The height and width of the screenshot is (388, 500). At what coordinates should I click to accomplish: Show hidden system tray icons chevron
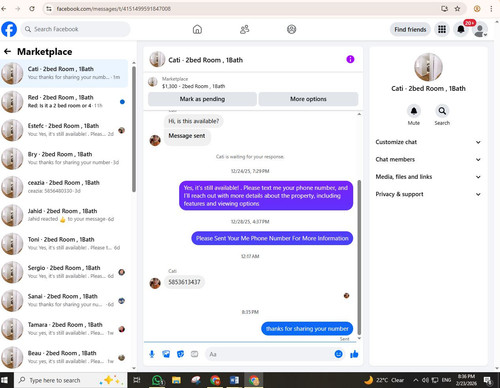click(416, 380)
